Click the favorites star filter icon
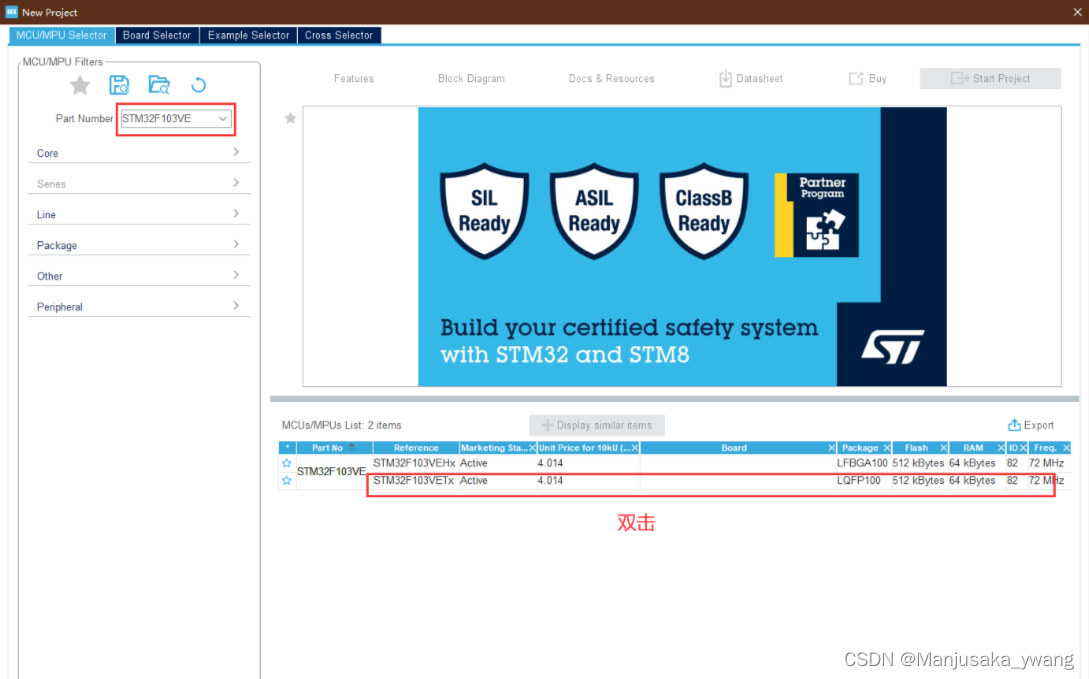This screenshot has height=679, width=1089. (x=79, y=85)
